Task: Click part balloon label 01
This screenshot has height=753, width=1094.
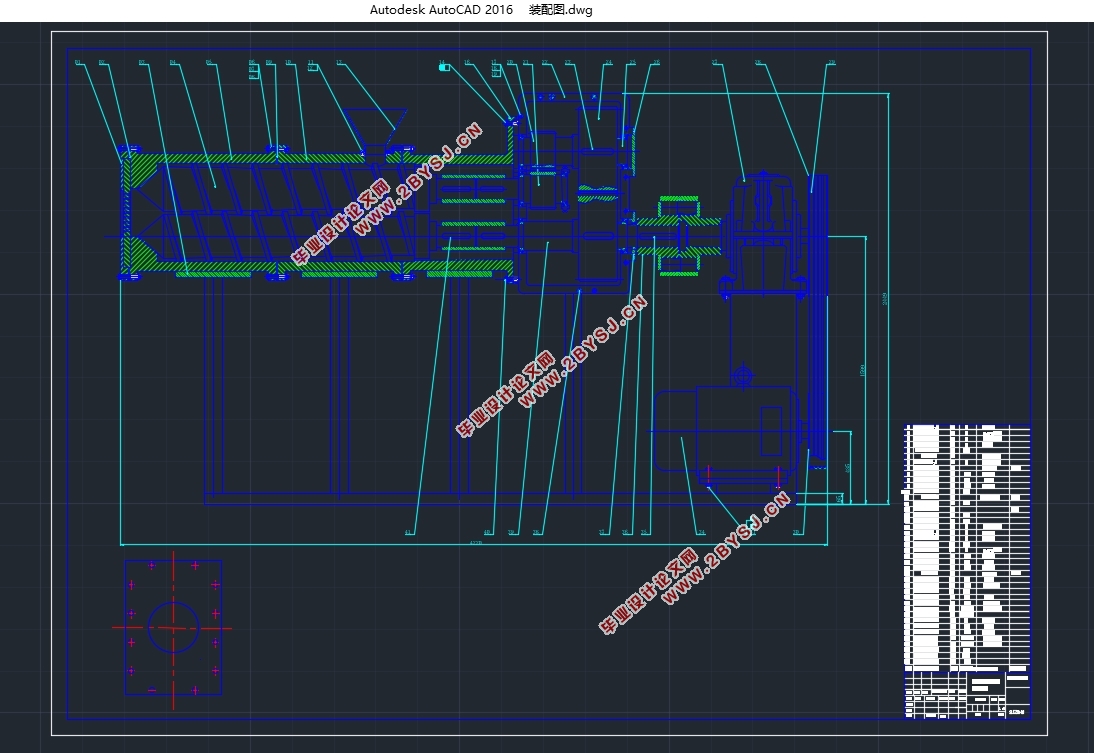Action: pyautogui.click(x=78, y=63)
